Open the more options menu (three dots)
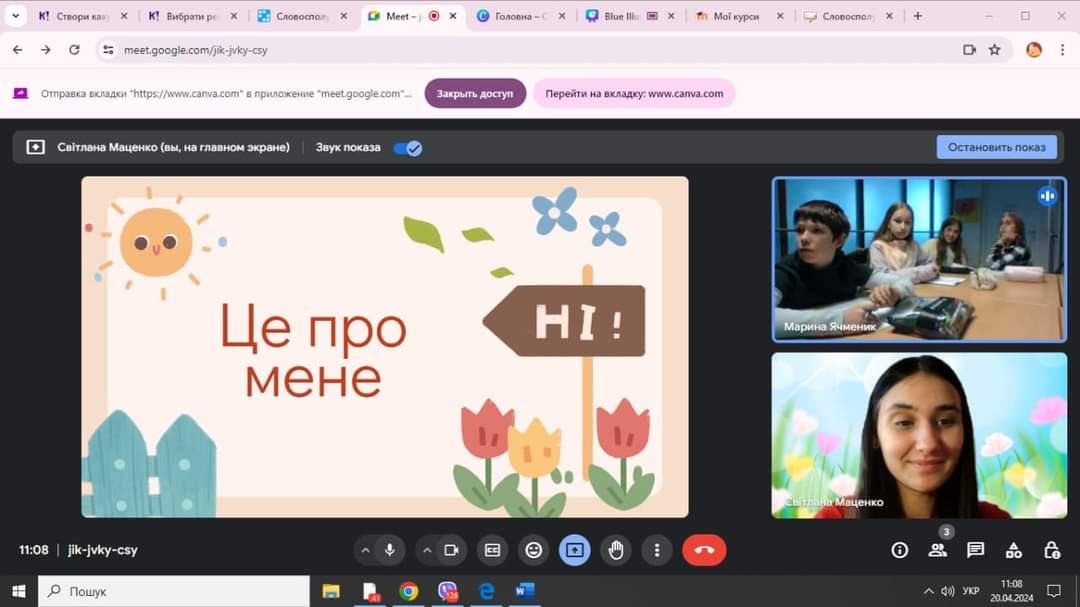Image resolution: width=1080 pixels, height=607 pixels. pyautogui.click(x=657, y=550)
